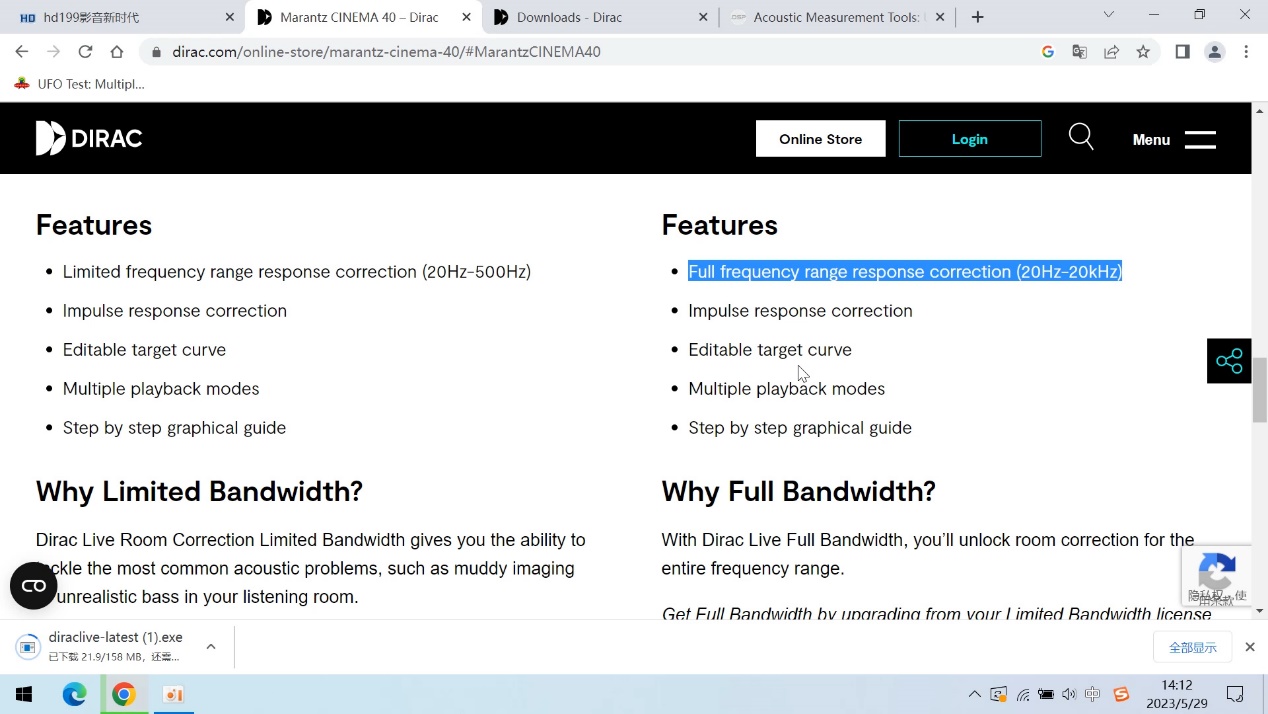Open the share icon floating widget
This screenshot has width=1268, height=714.
pos(1229,361)
